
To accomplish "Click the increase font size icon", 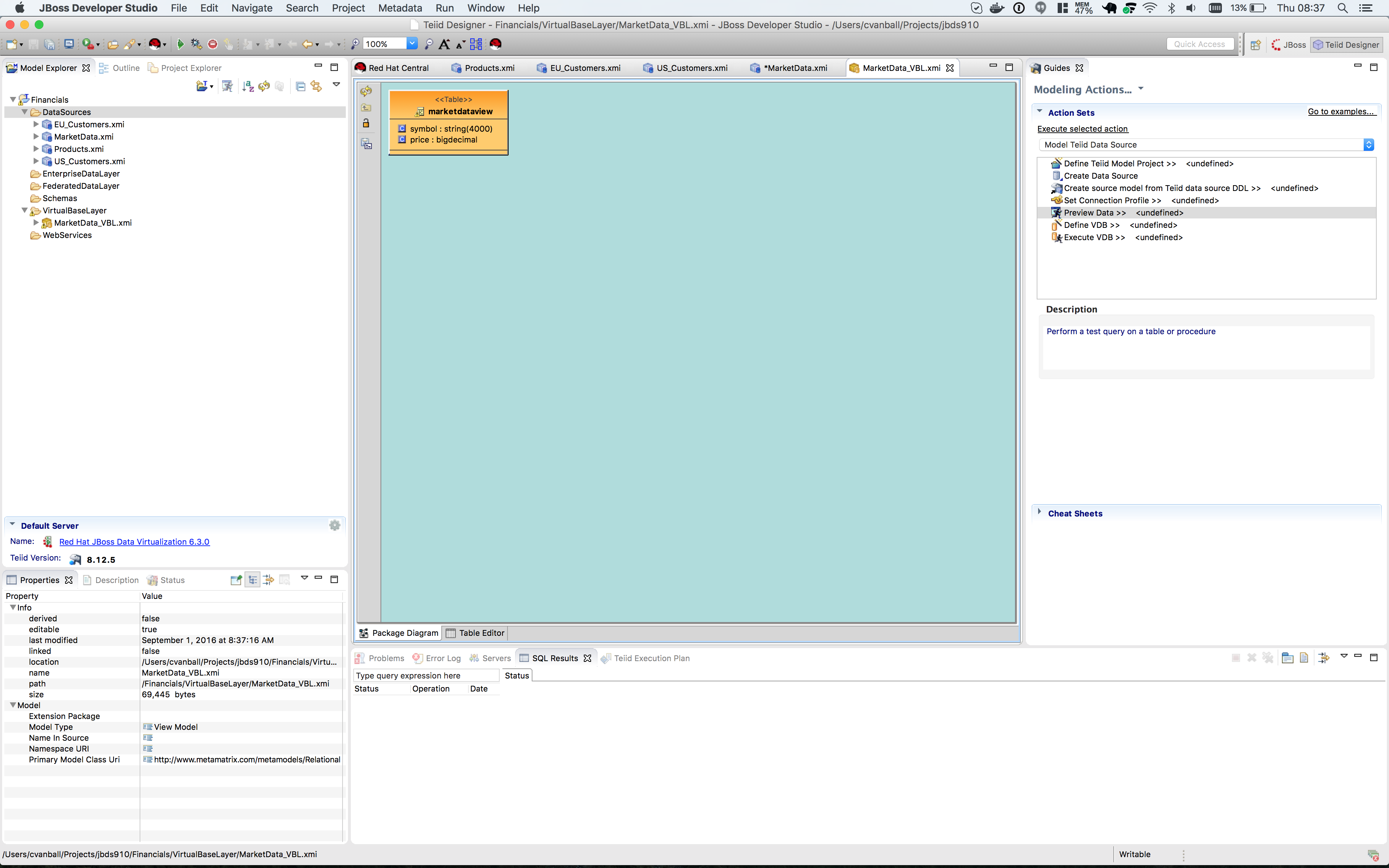I will (444, 44).
